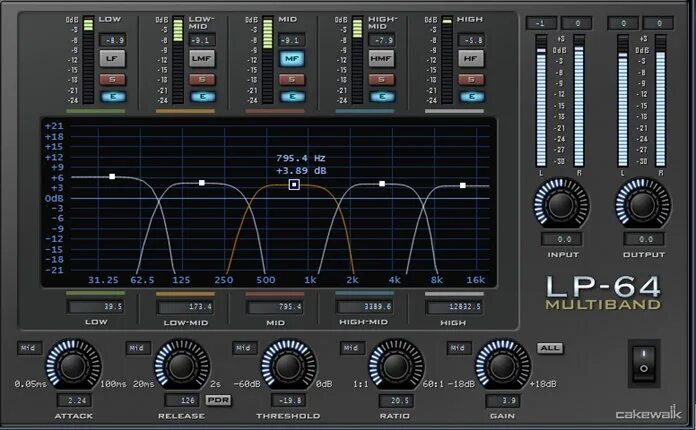
Task: Flip the plugin power switch
Action: (644, 363)
